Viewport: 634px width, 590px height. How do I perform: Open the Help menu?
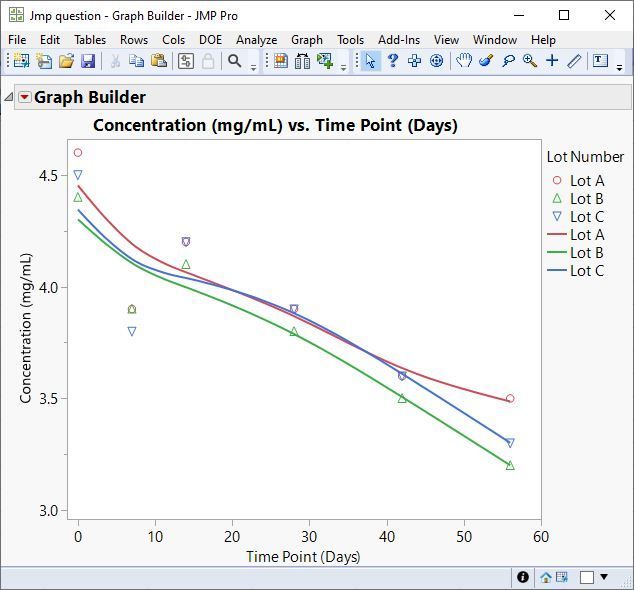point(543,40)
